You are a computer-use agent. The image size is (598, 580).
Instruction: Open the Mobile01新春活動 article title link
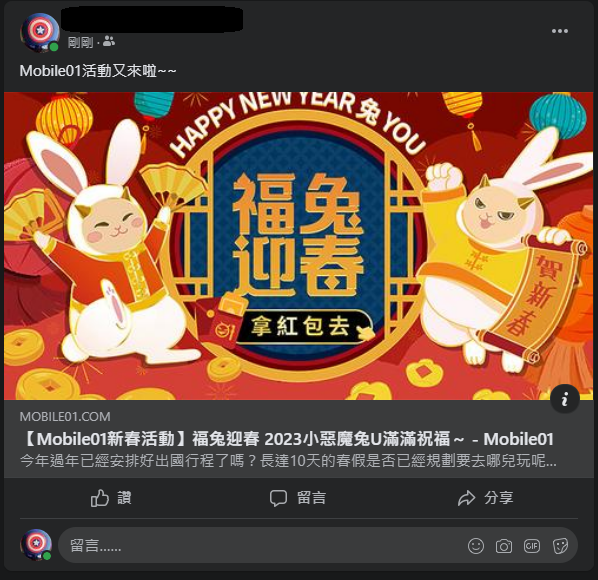[286, 439]
